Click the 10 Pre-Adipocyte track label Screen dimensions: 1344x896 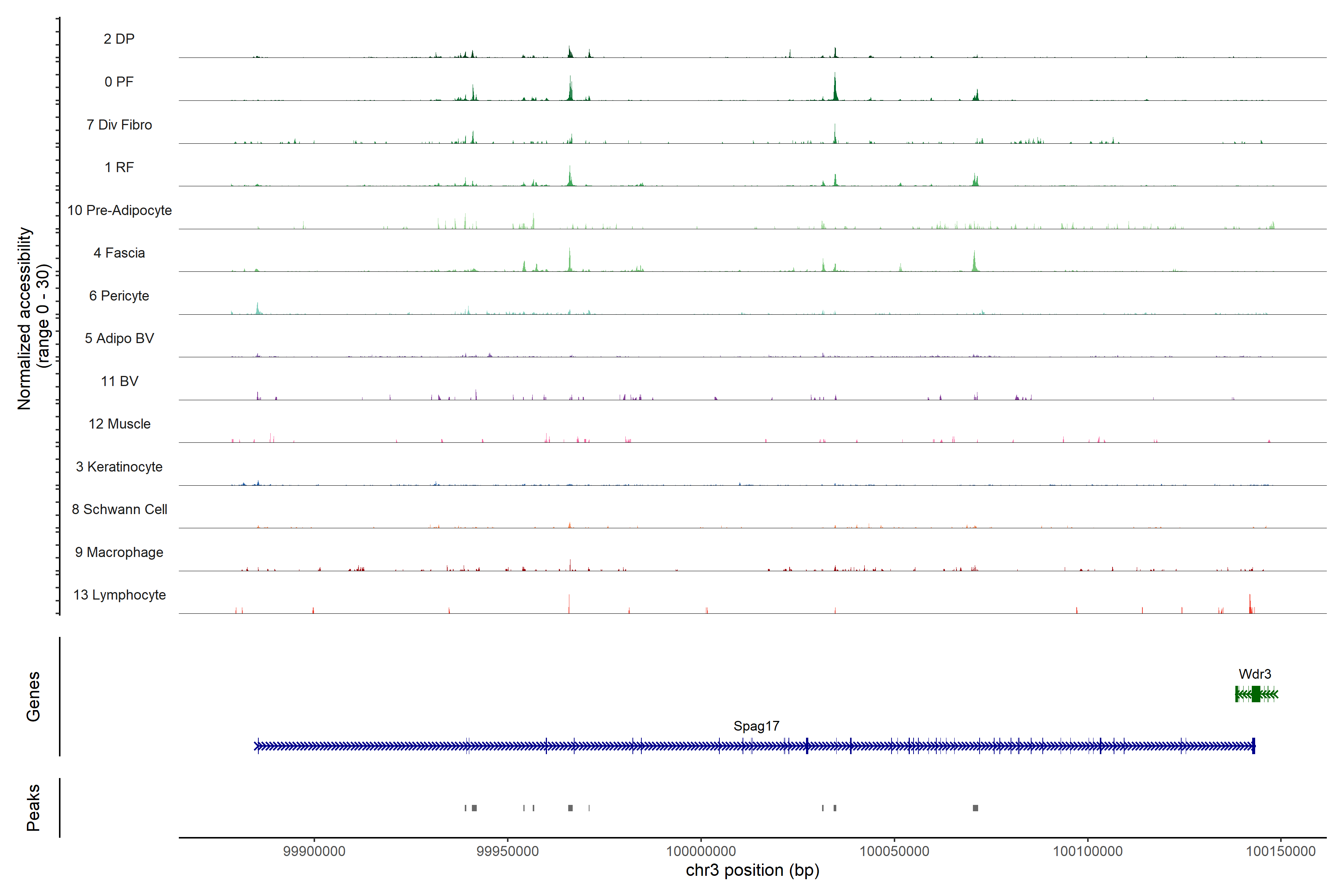pyautogui.click(x=119, y=210)
